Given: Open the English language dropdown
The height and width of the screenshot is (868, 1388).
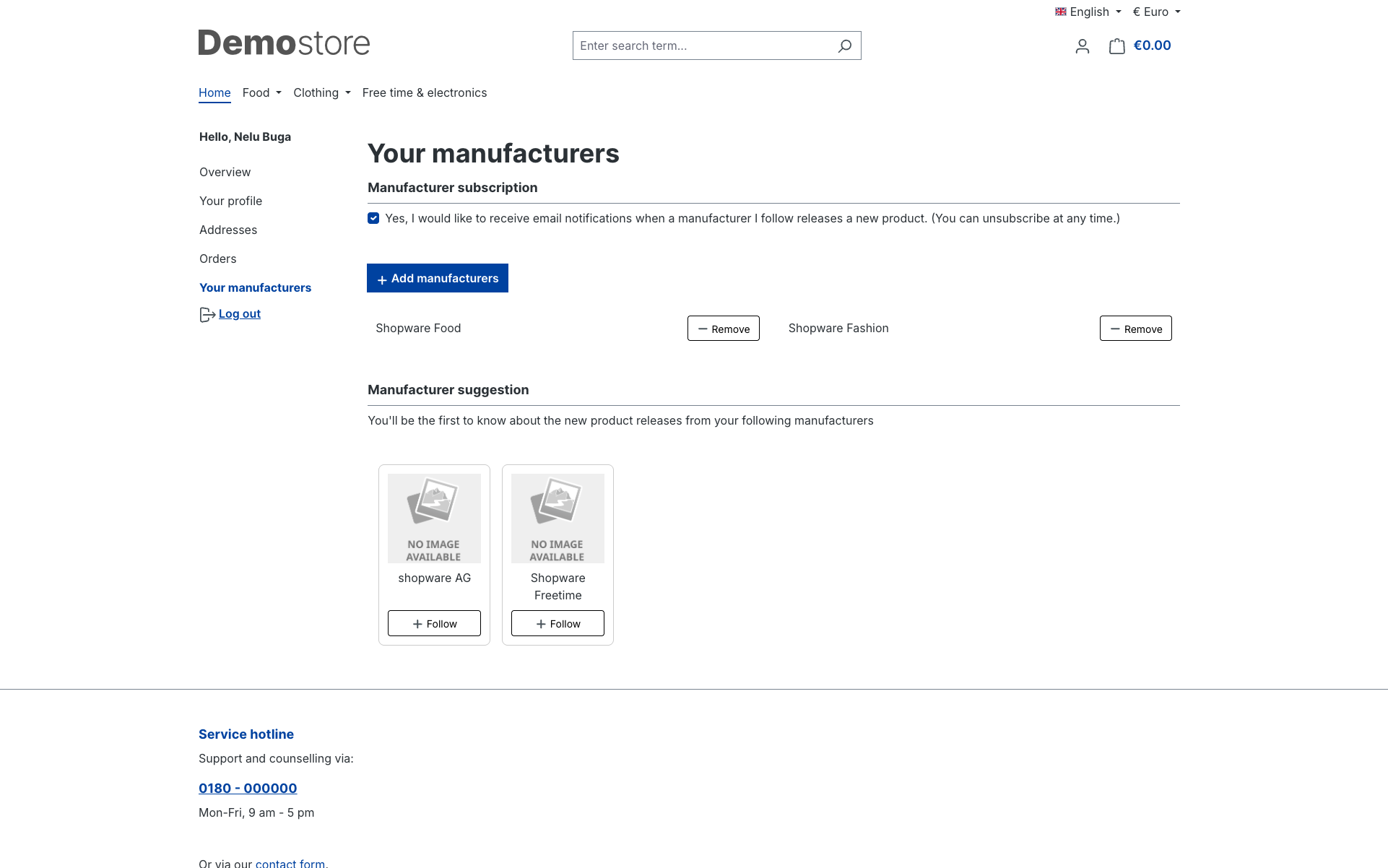Looking at the screenshot, I should pos(1088,12).
